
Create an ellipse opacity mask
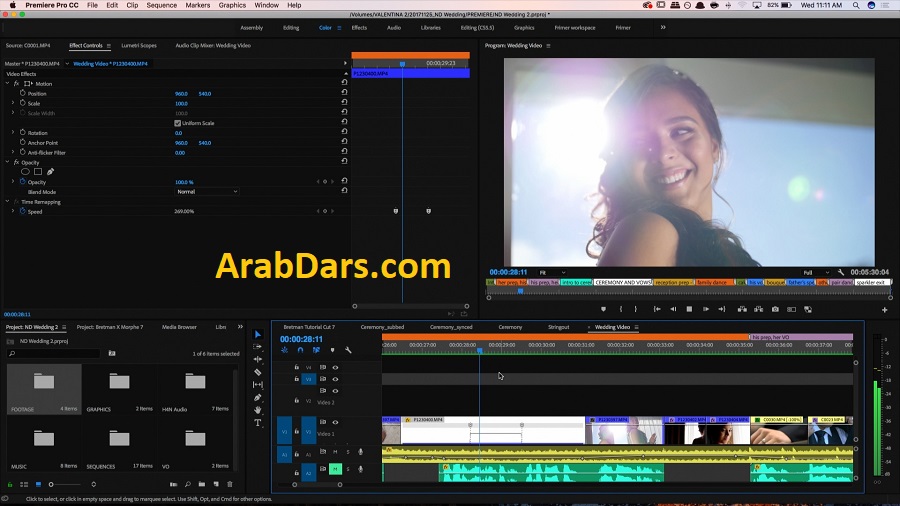click(x=25, y=172)
